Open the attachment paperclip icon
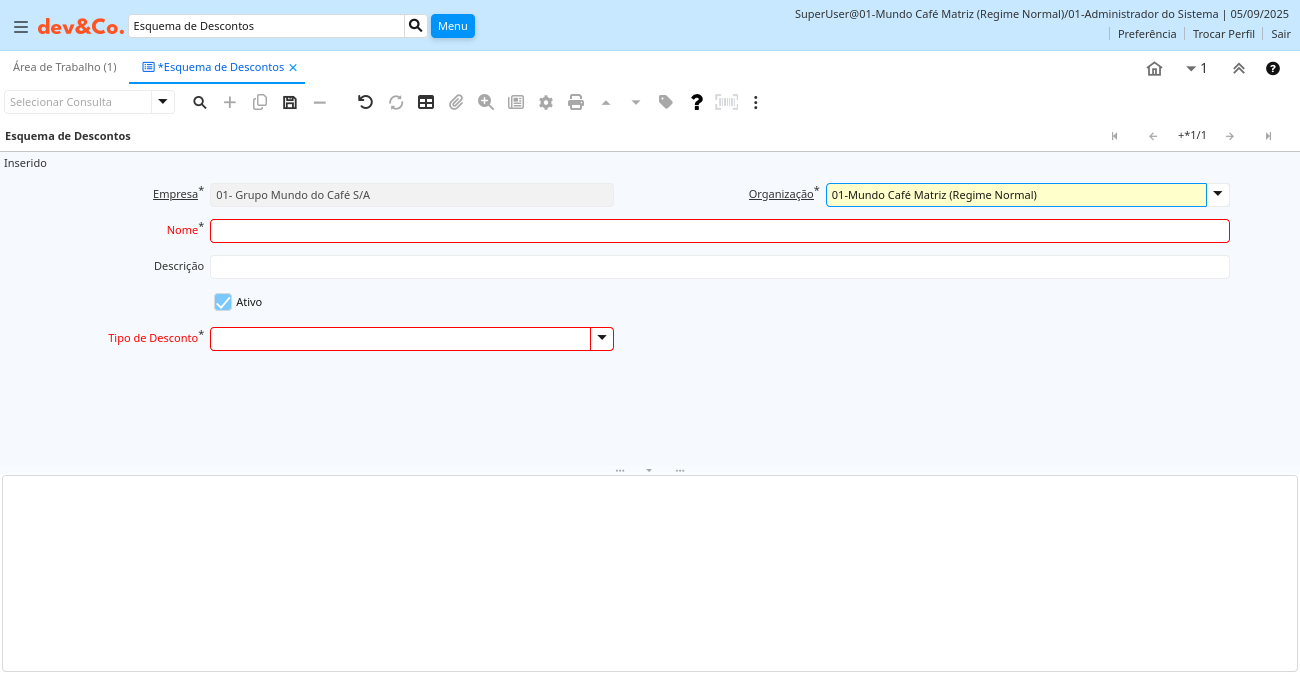This screenshot has width=1300, height=674. point(456,102)
